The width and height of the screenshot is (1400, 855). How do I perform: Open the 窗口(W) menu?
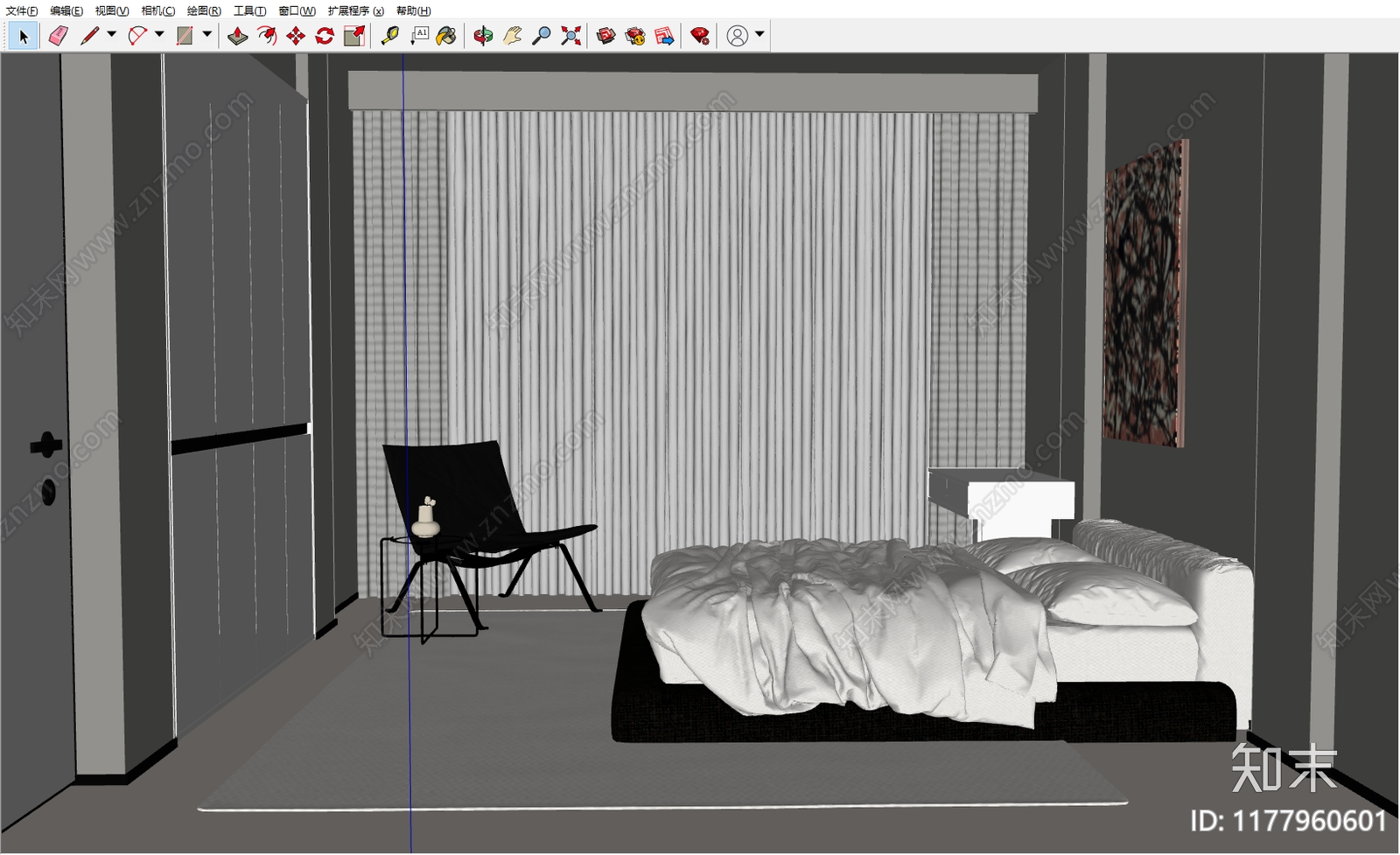point(297,11)
